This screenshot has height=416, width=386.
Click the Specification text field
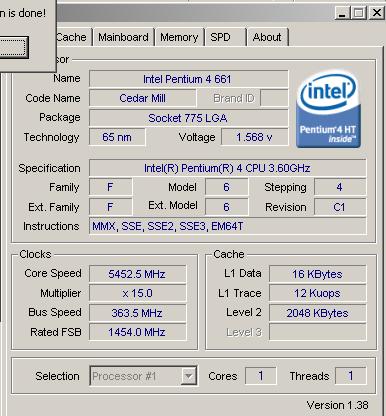click(228, 168)
